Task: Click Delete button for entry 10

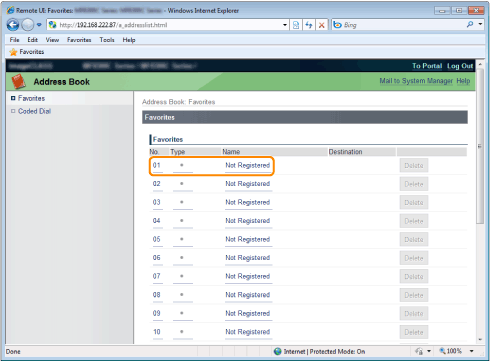Action: point(414,332)
